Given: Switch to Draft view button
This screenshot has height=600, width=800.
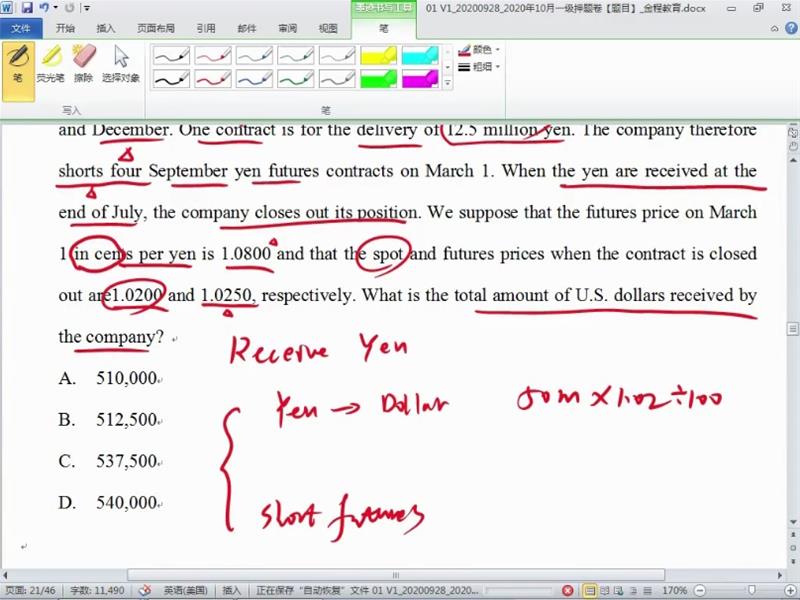Looking at the screenshot, I should [647, 590].
